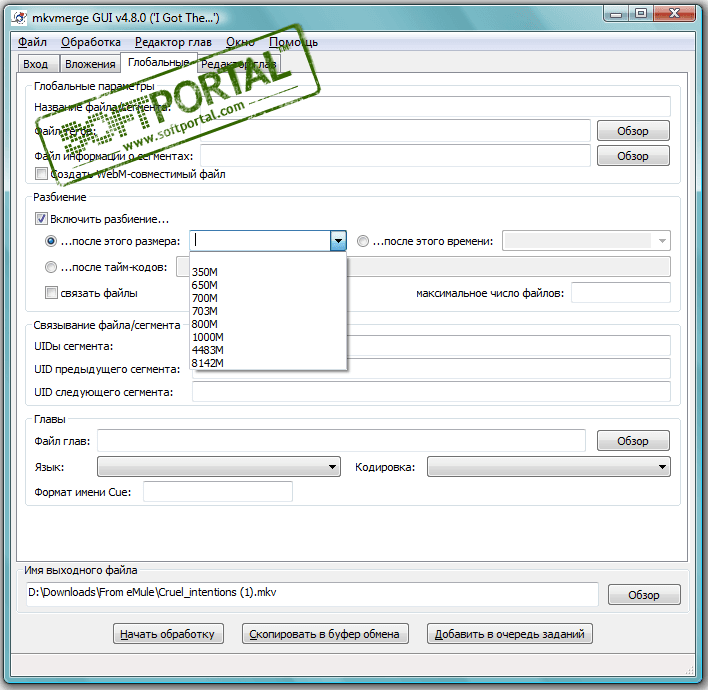Click Обзор next to Файл глав

pos(633,441)
